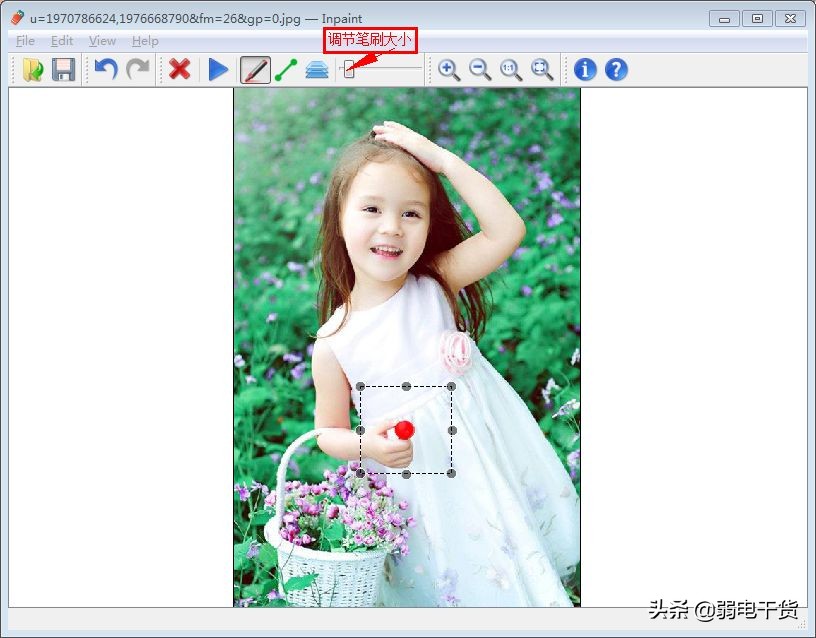
Task: Set zoom to actual size 1:1
Action: click(x=511, y=70)
